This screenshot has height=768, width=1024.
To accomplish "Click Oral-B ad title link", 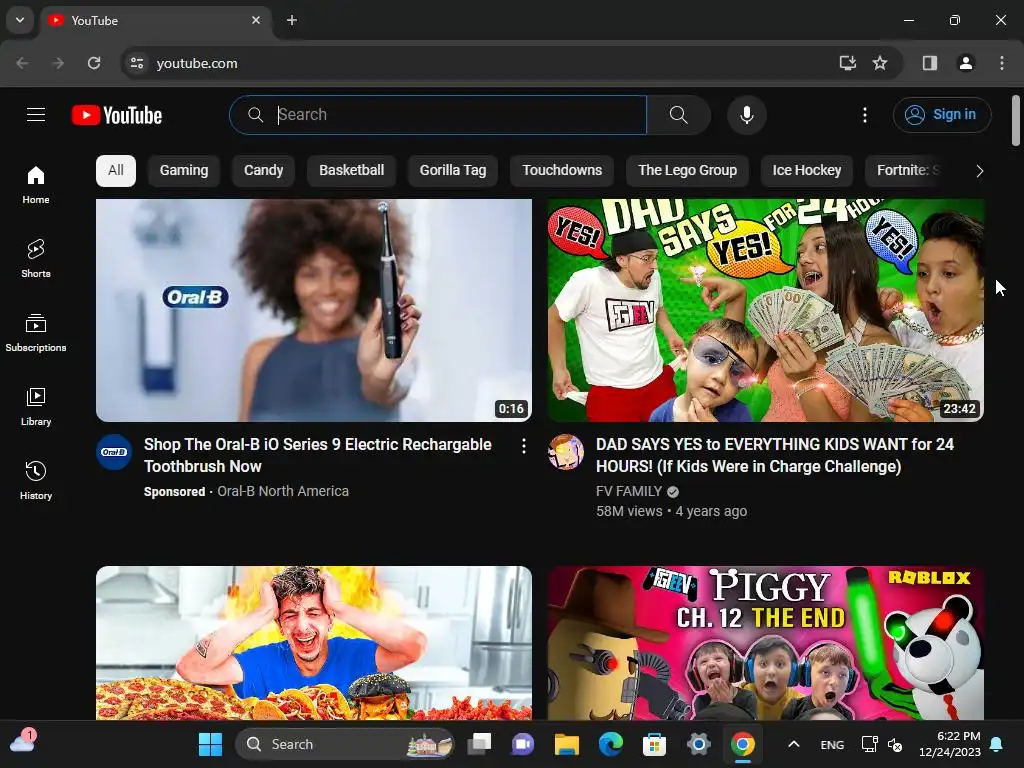I will click(x=318, y=455).
